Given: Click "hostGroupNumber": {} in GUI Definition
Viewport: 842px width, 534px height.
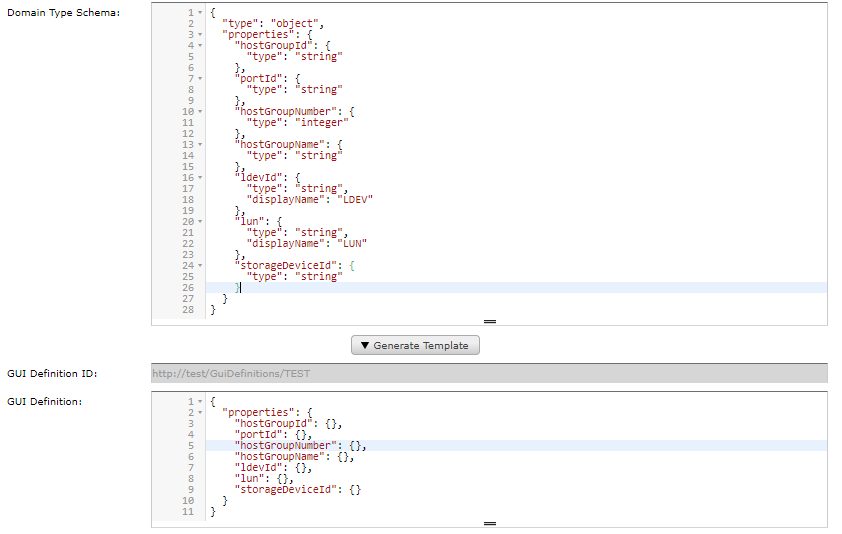Looking at the screenshot, I should coord(301,445).
